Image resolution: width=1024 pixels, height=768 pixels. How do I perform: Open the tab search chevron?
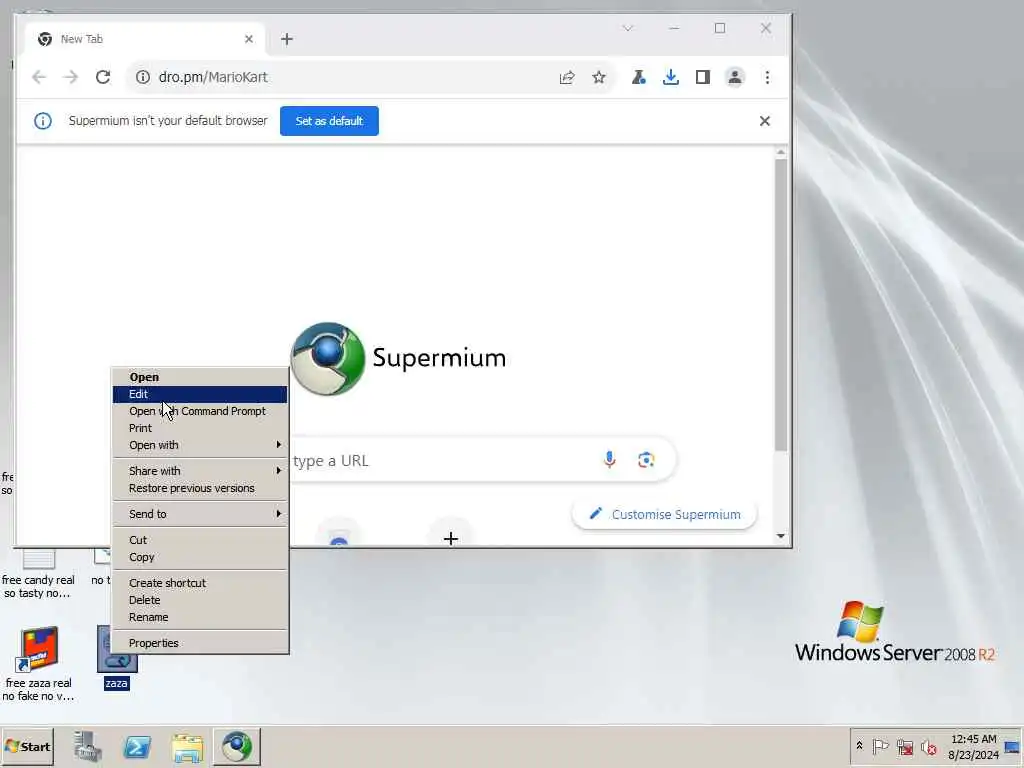point(628,28)
